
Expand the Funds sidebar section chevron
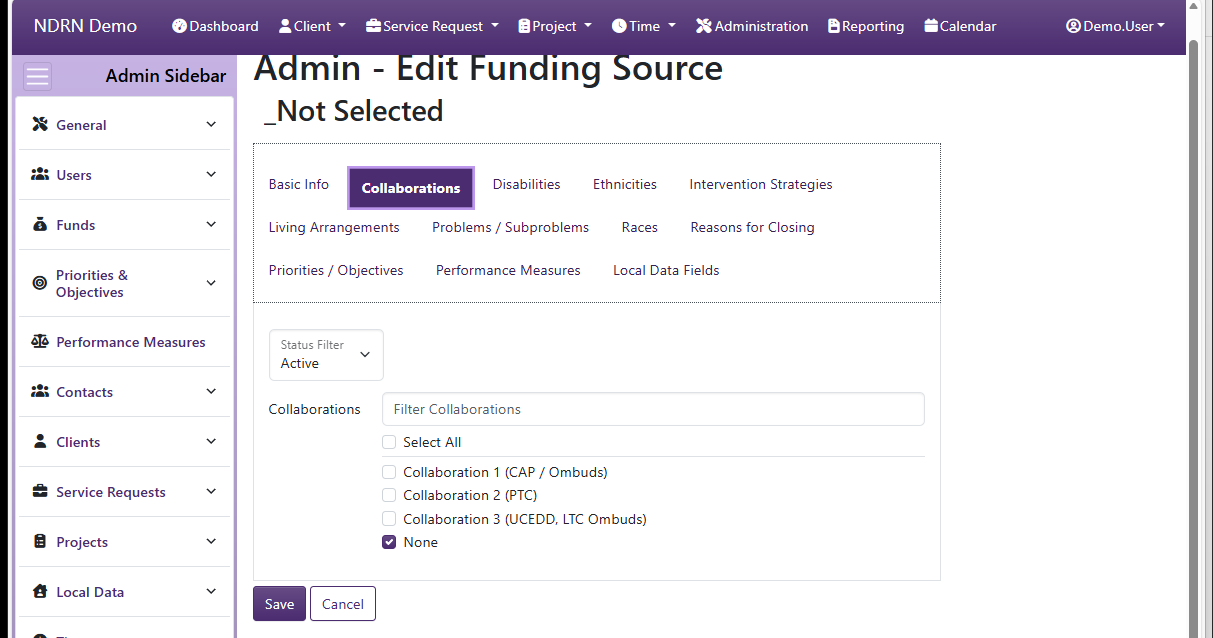[211, 225]
